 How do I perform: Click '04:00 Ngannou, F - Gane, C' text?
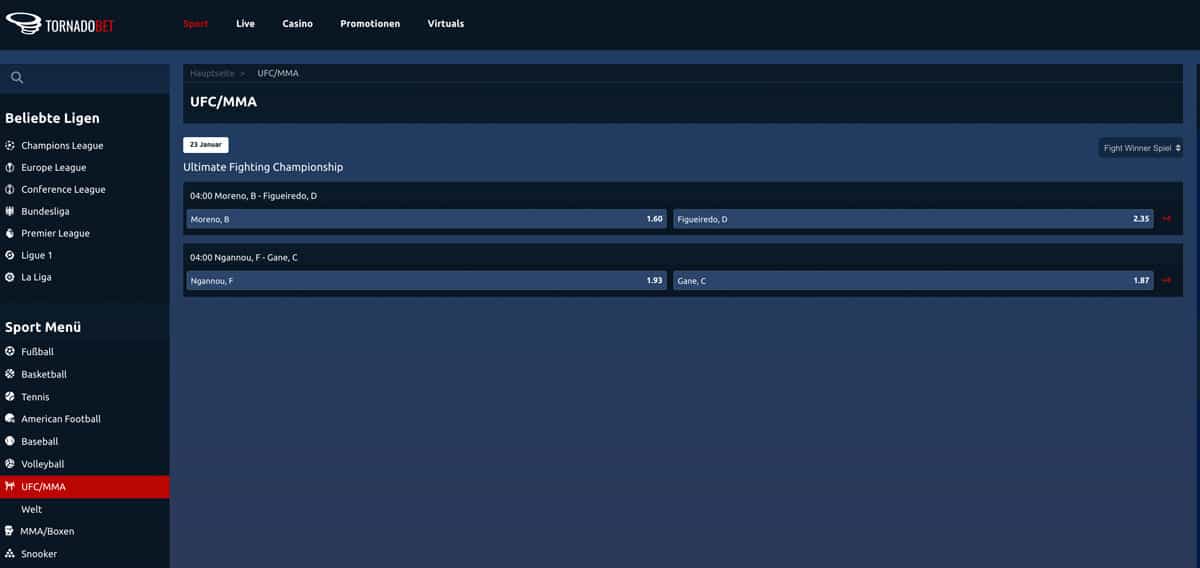point(244,258)
